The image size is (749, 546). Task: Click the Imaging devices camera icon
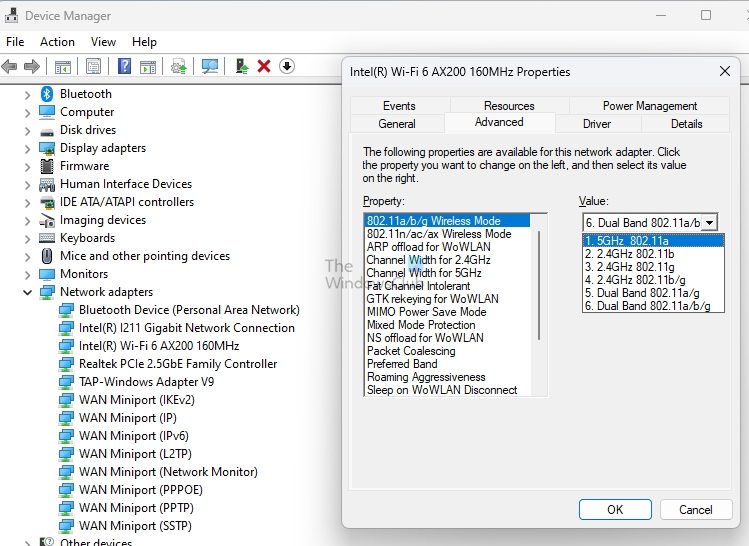pyautogui.click(x=47, y=220)
